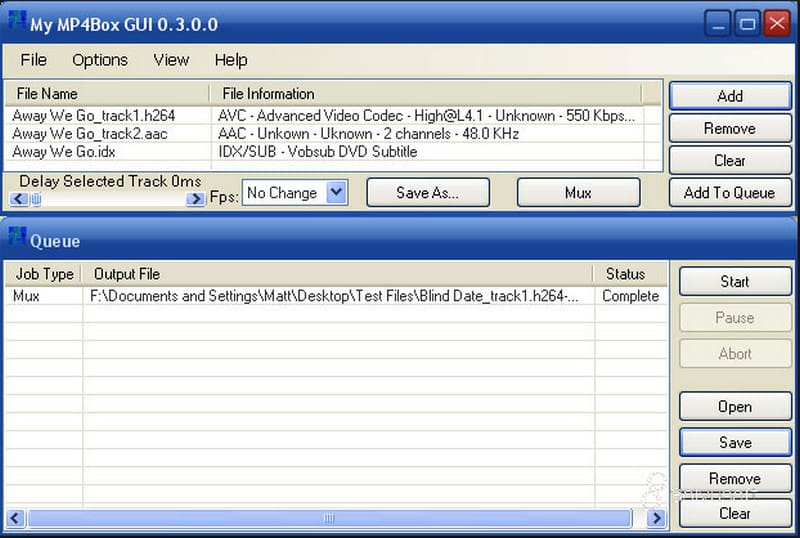Open the File menu
Screen dimensions: 800x538
[33, 60]
